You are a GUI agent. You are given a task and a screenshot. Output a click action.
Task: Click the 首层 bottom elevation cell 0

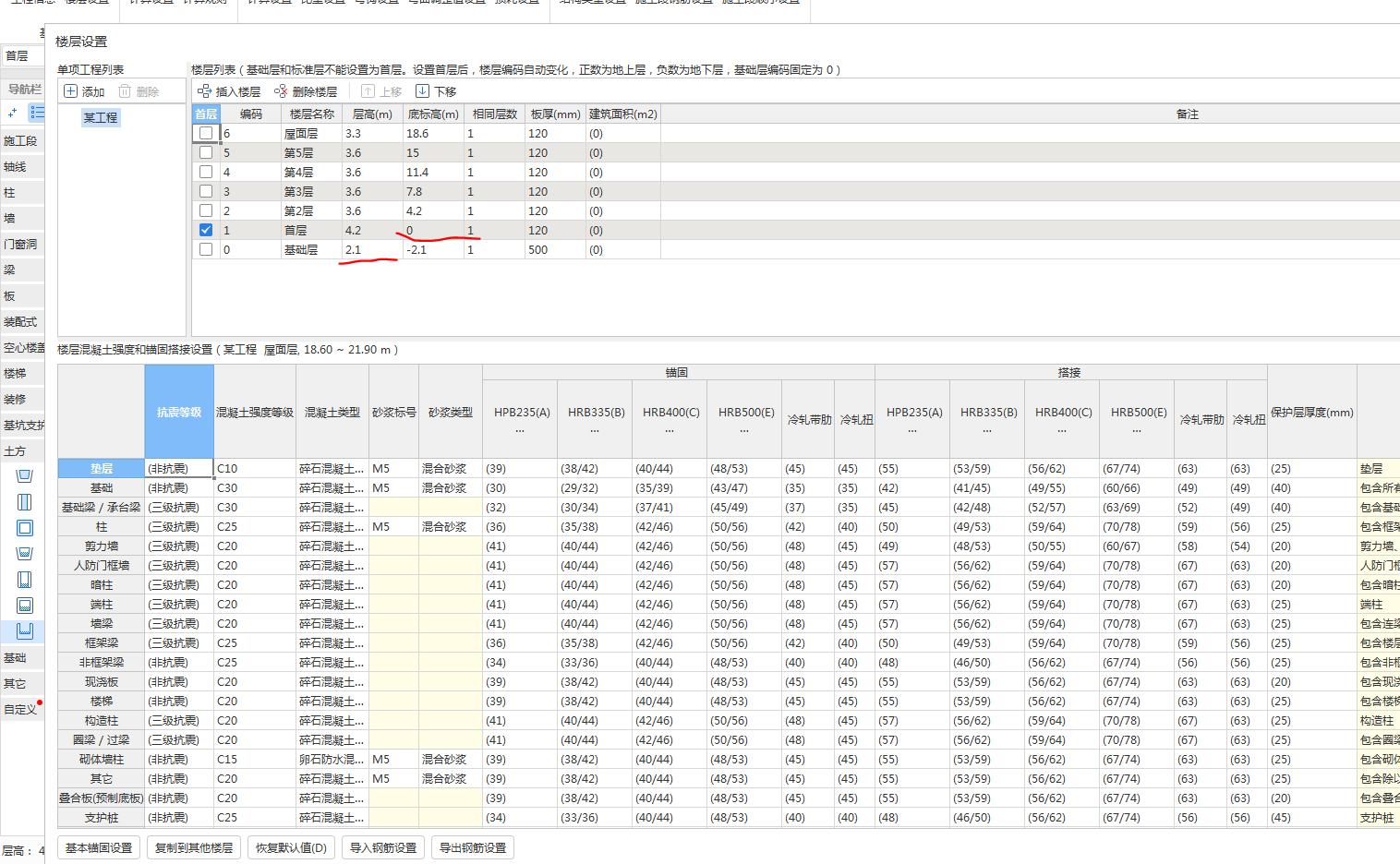432,230
